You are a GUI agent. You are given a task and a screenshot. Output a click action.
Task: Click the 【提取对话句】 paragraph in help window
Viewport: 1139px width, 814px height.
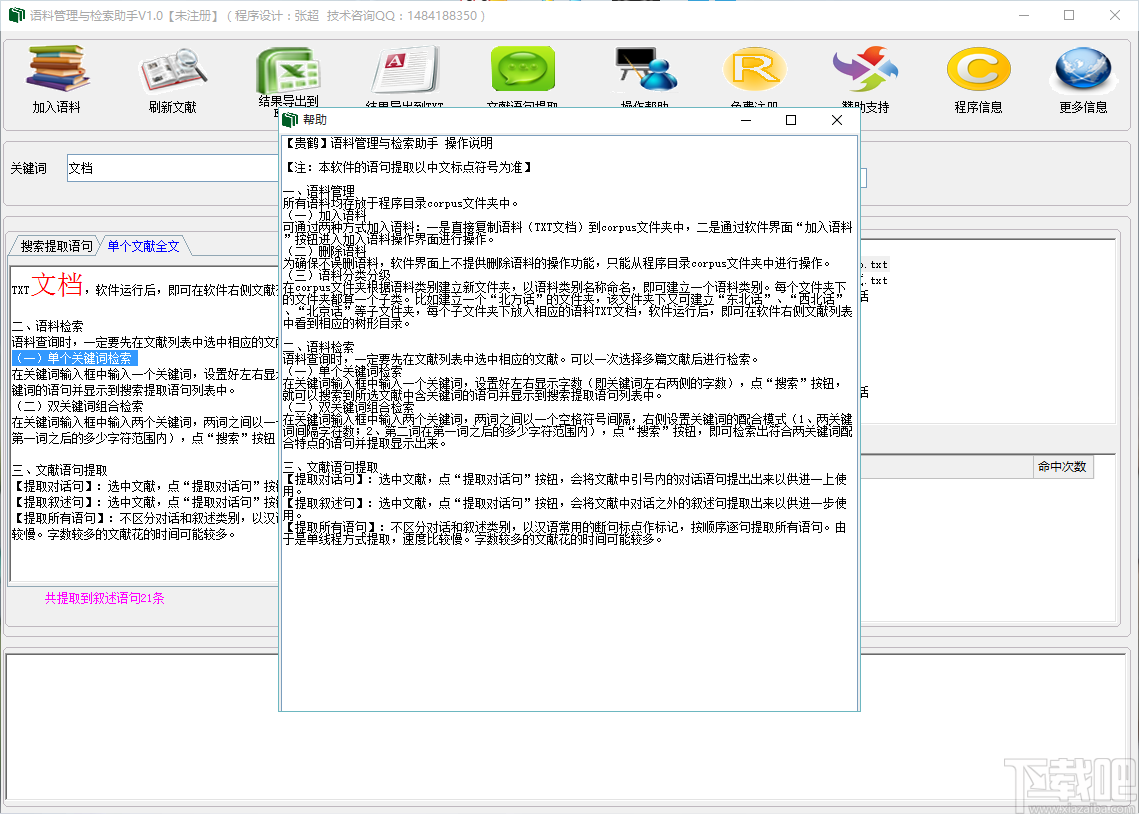click(x=565, y=485)
